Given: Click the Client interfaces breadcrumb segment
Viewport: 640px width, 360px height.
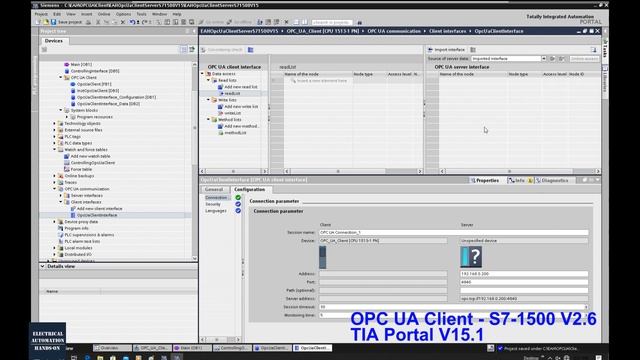Looking at the screenshot, I should tap(447, 31).
